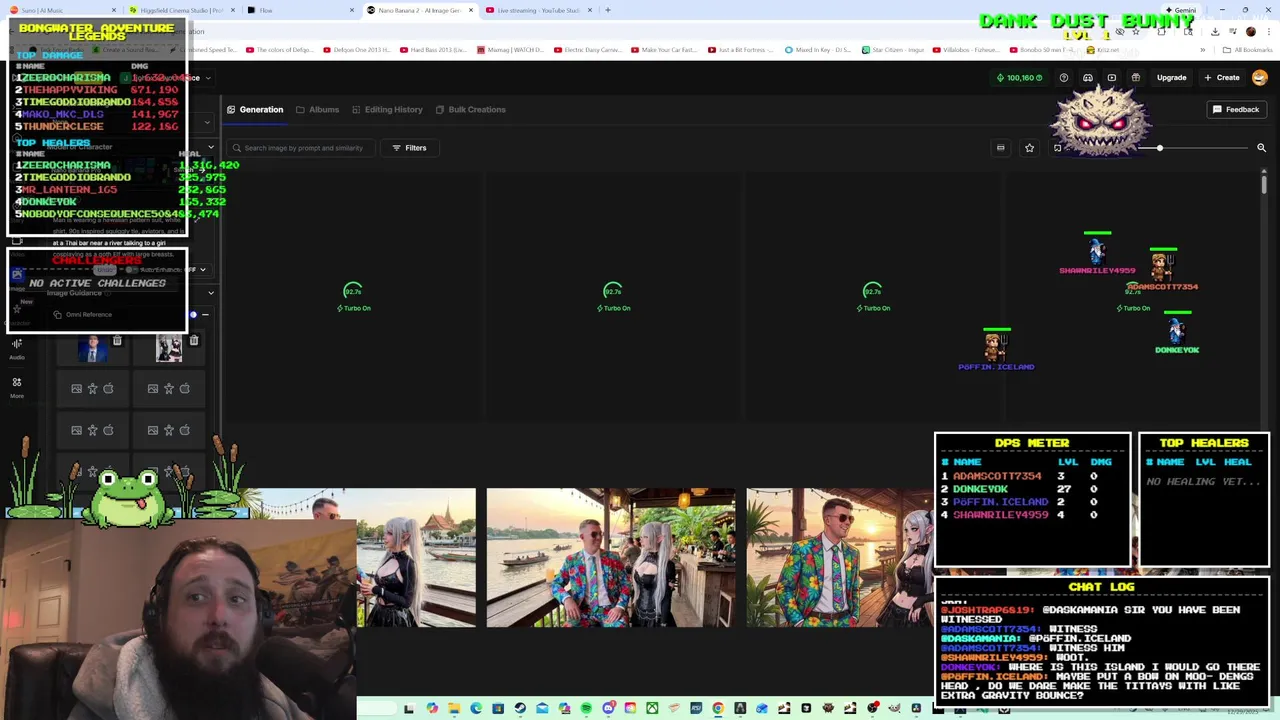Screen dimensions: 1280x720
Task: Click the image search by prompt field
Action: pyautogui.click(x=300, y=148)
